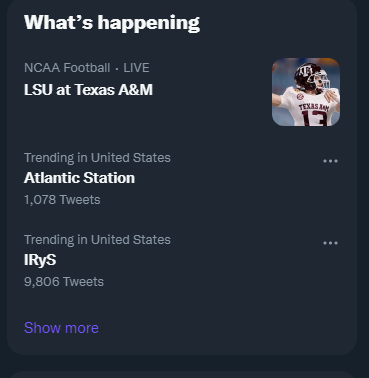Open the three-dot menu beside IRyS
The width and height of the screenshot is (369, 378).
330,243
